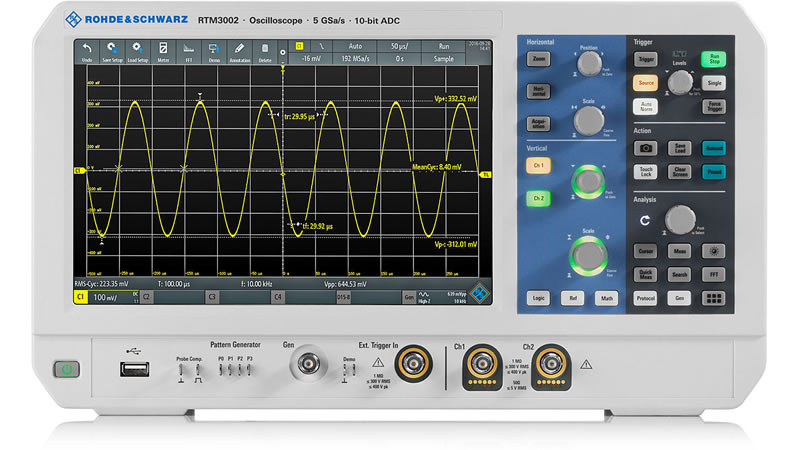Screen dimensions: 800x450
Task: Open the Load Setup icon
Action: [x=139, y=51]
